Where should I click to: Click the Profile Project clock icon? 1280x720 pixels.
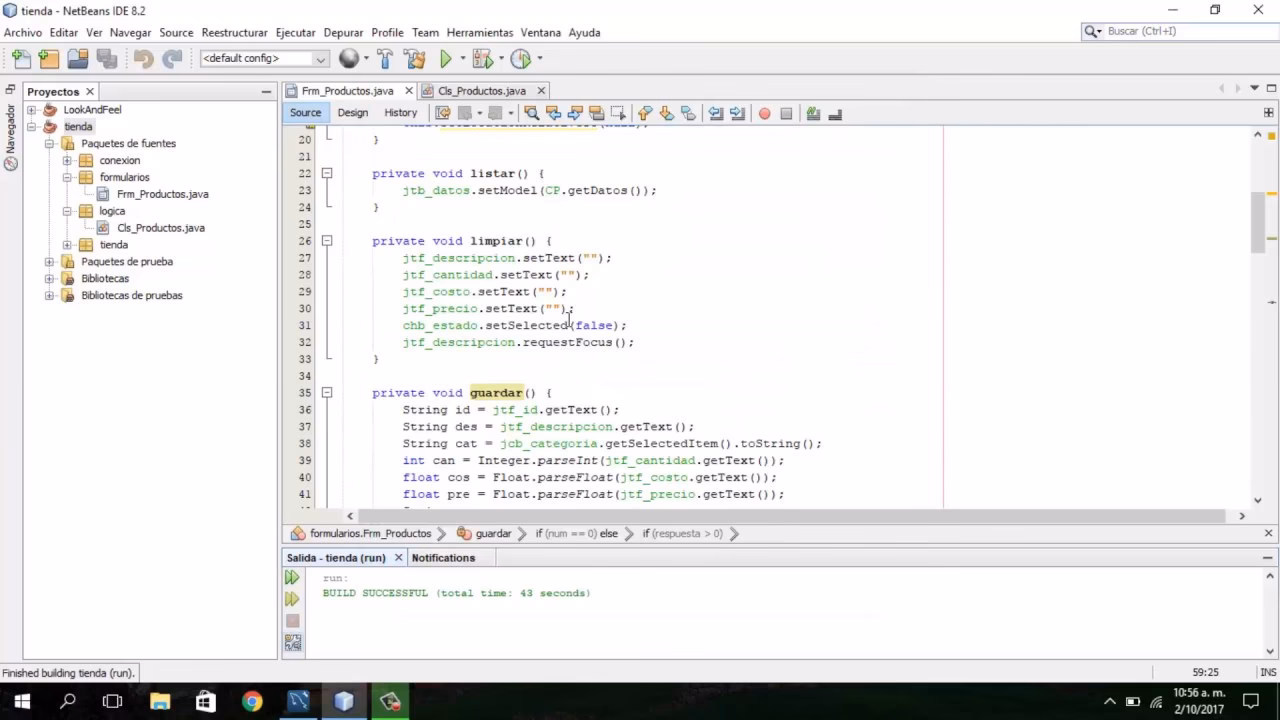click(x=520, y=59)
